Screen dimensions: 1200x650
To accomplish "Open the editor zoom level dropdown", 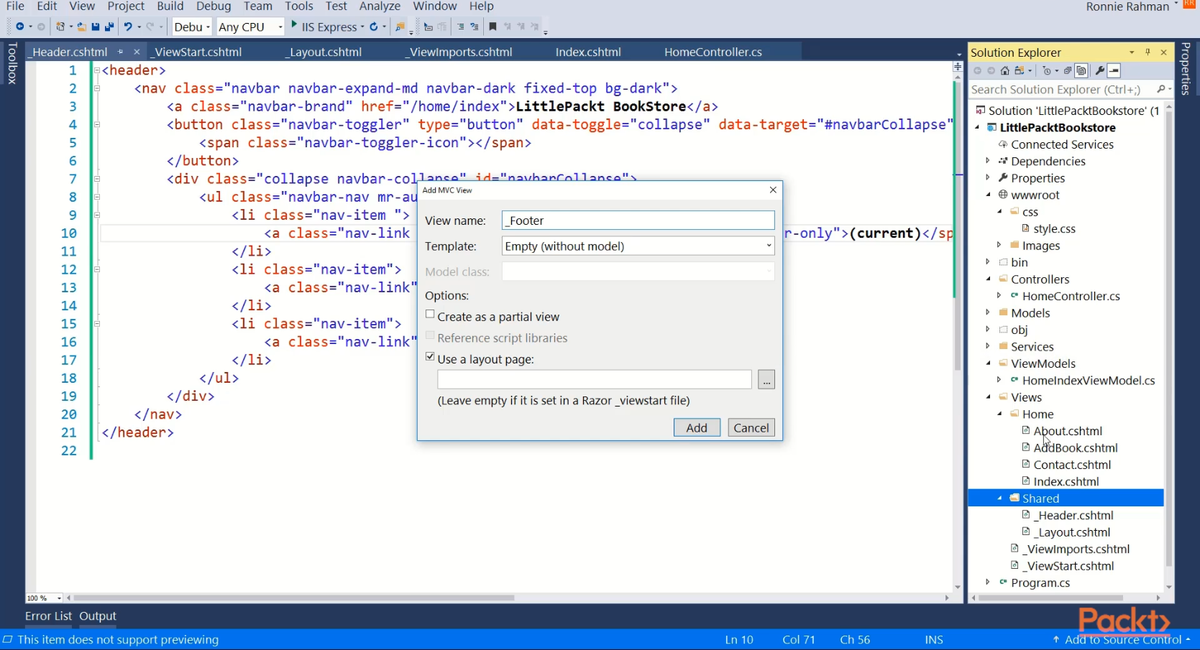I will point(59,598).
